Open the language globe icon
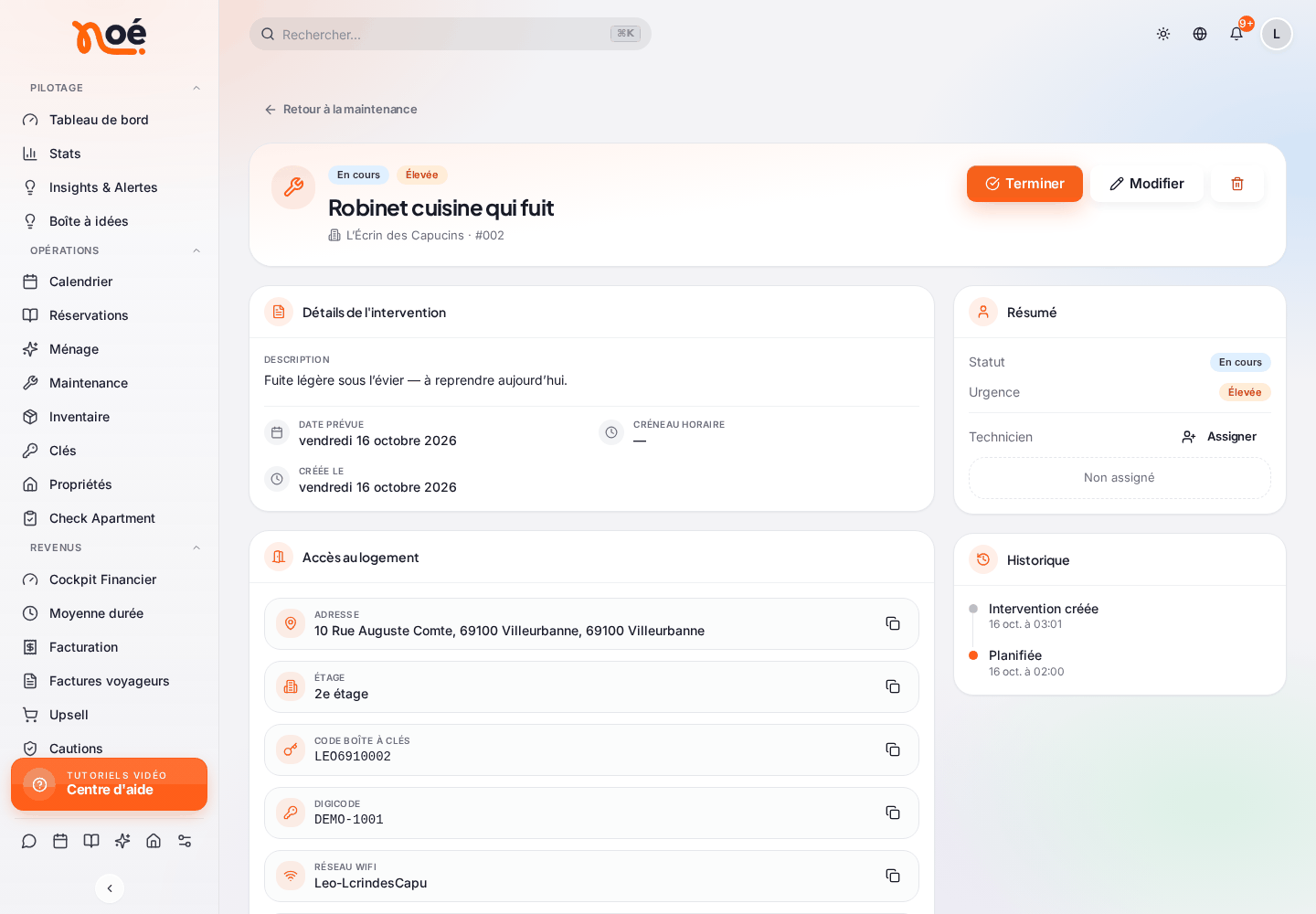 click(x=1200, y=34)
